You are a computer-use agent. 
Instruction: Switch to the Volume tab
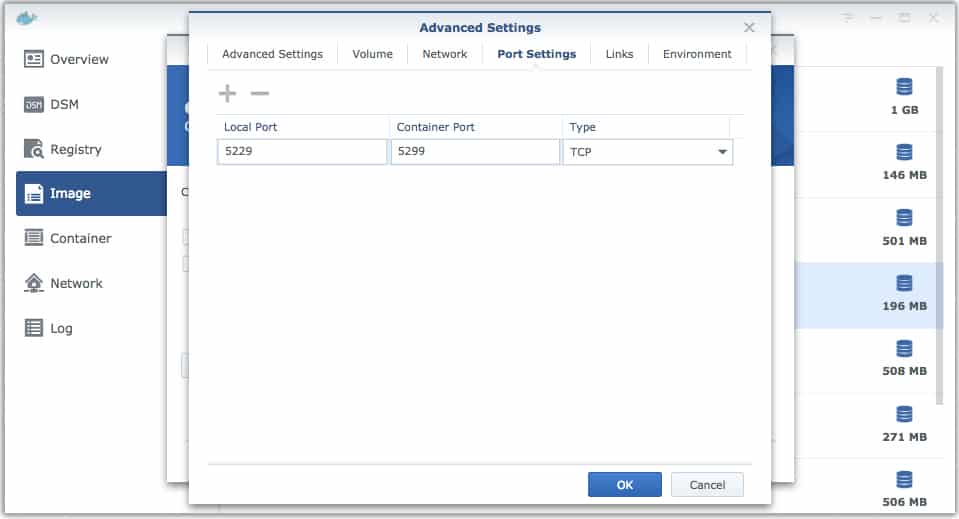(x=372, y=54)
